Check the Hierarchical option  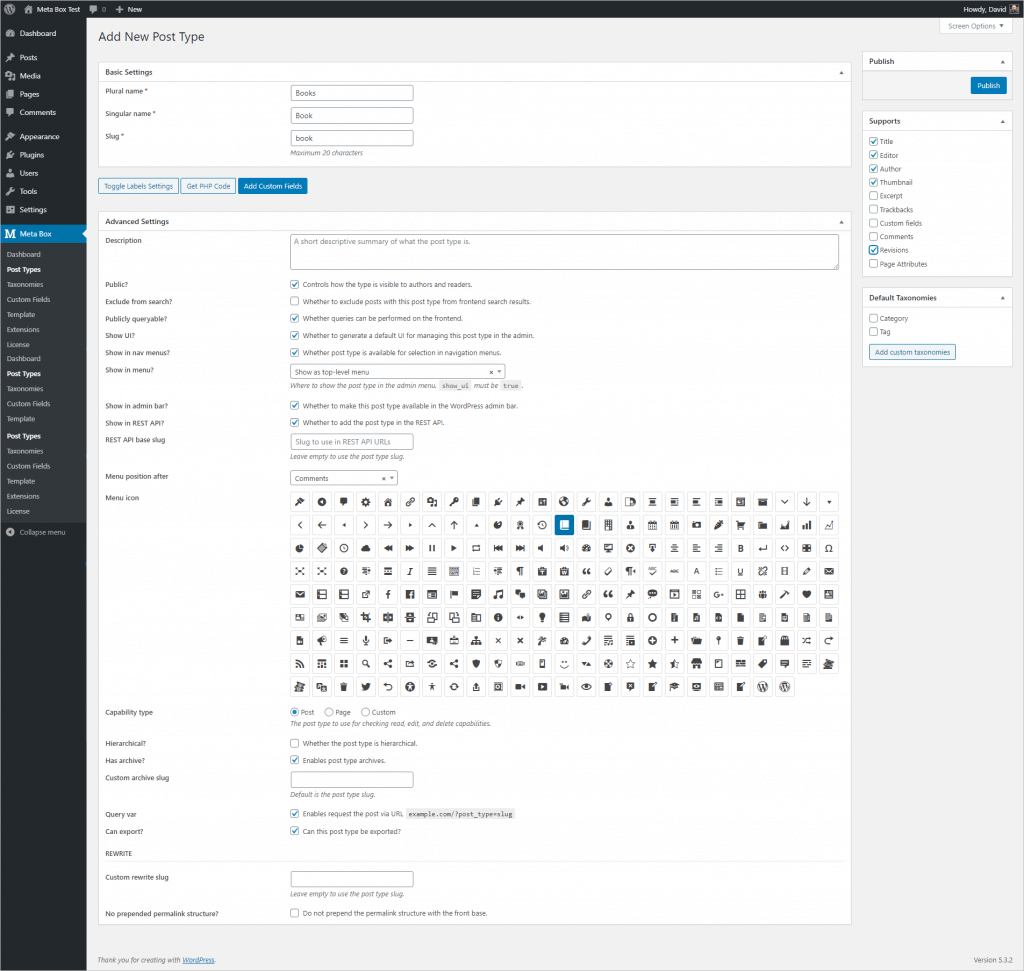[295, 743]
